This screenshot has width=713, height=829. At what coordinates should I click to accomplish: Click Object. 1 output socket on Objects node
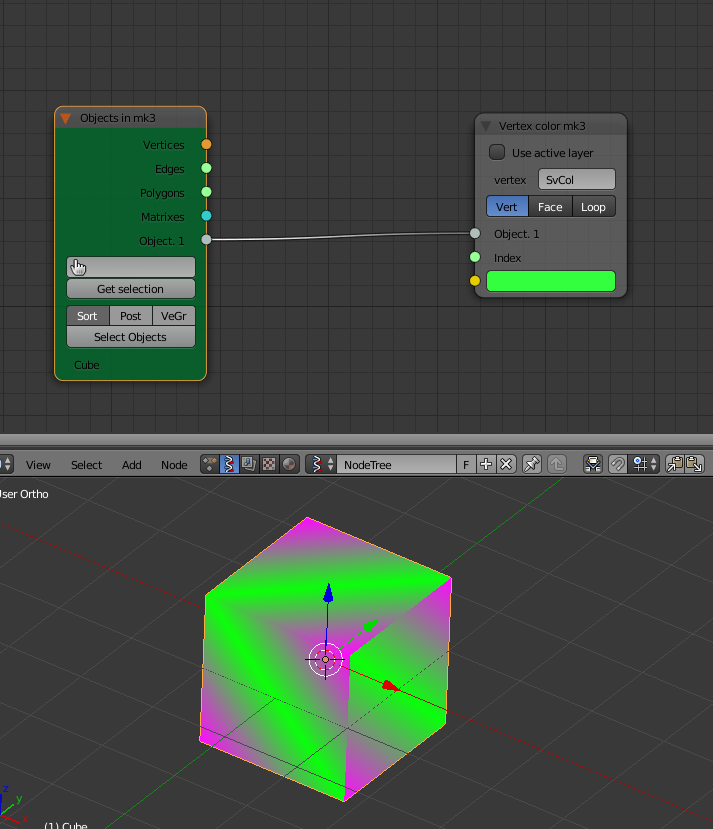tap(206, 240)
